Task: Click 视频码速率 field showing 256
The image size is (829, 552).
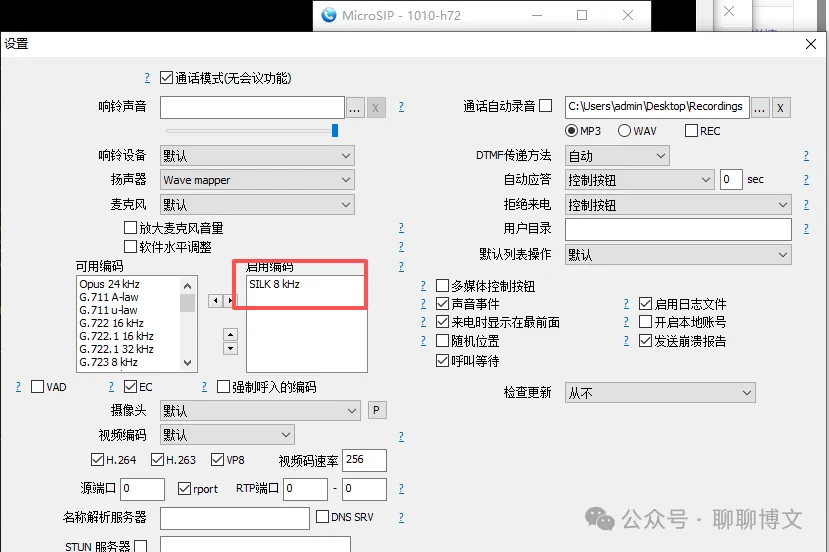Action: pyautogui.click(x=364, y=460)
